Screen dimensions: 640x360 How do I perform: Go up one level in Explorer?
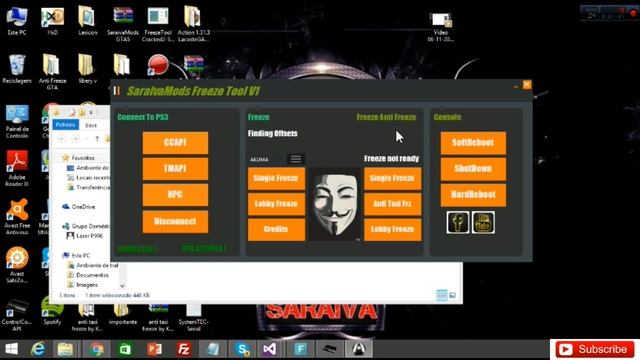pos(97,139)
